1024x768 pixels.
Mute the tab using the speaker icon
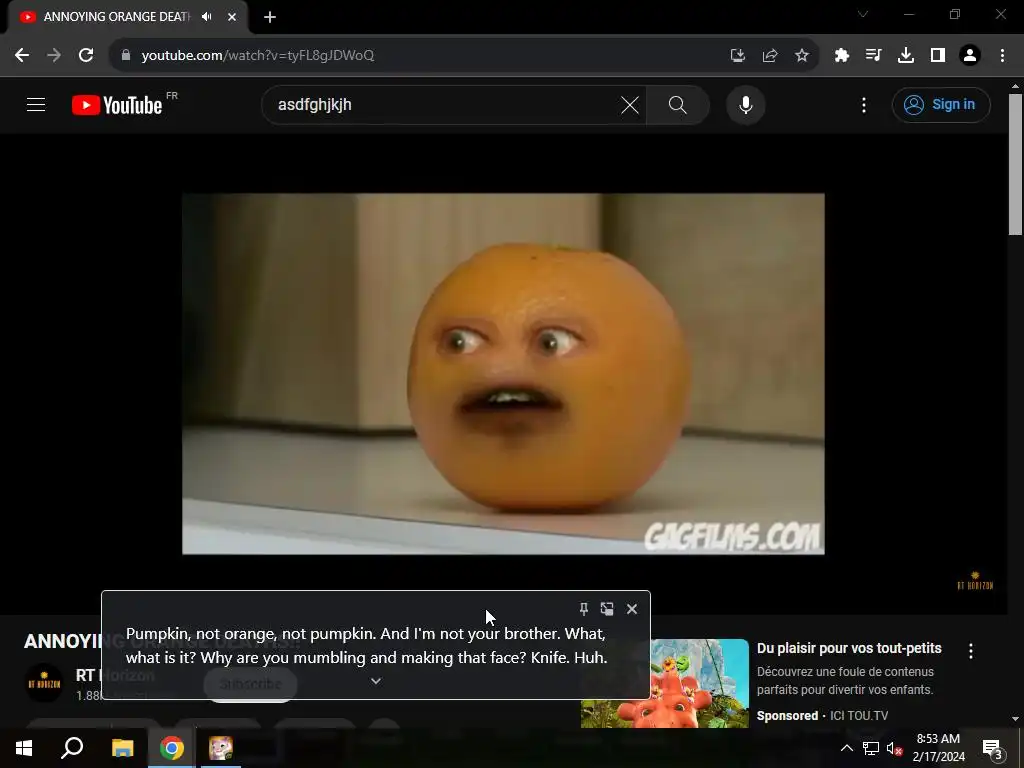(207, 17)
